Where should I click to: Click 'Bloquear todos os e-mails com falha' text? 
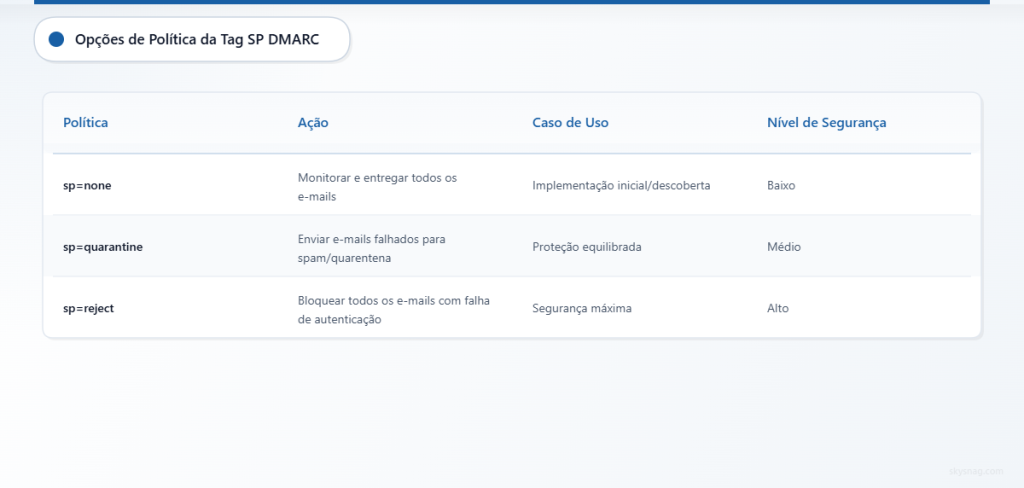coord(394,301)
